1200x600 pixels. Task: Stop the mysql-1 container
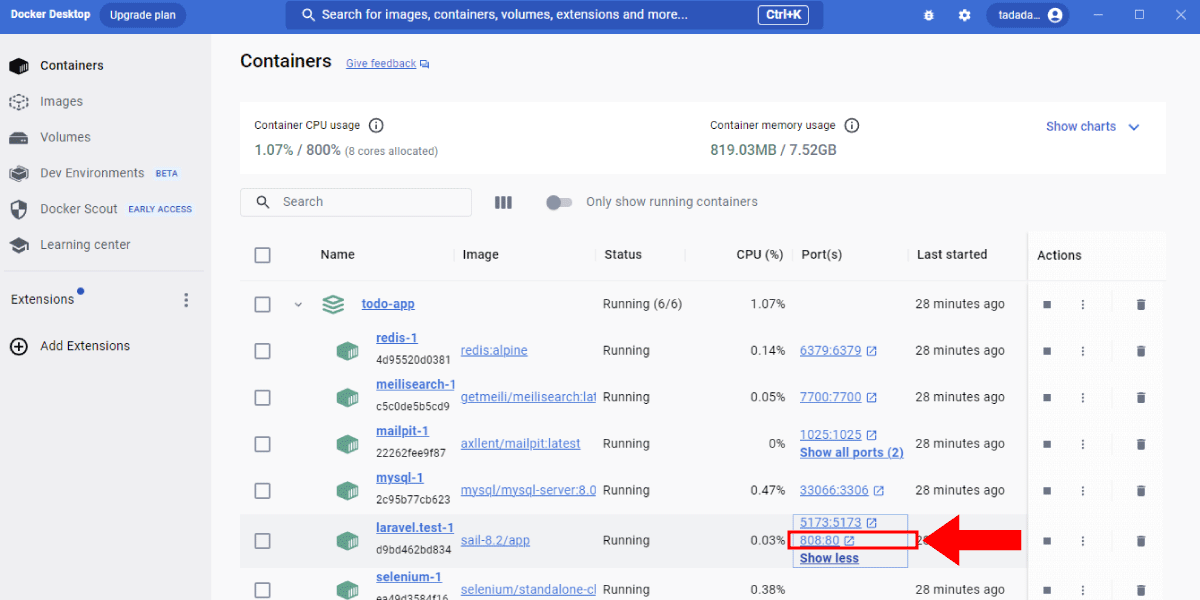(x=1047, y=491)
